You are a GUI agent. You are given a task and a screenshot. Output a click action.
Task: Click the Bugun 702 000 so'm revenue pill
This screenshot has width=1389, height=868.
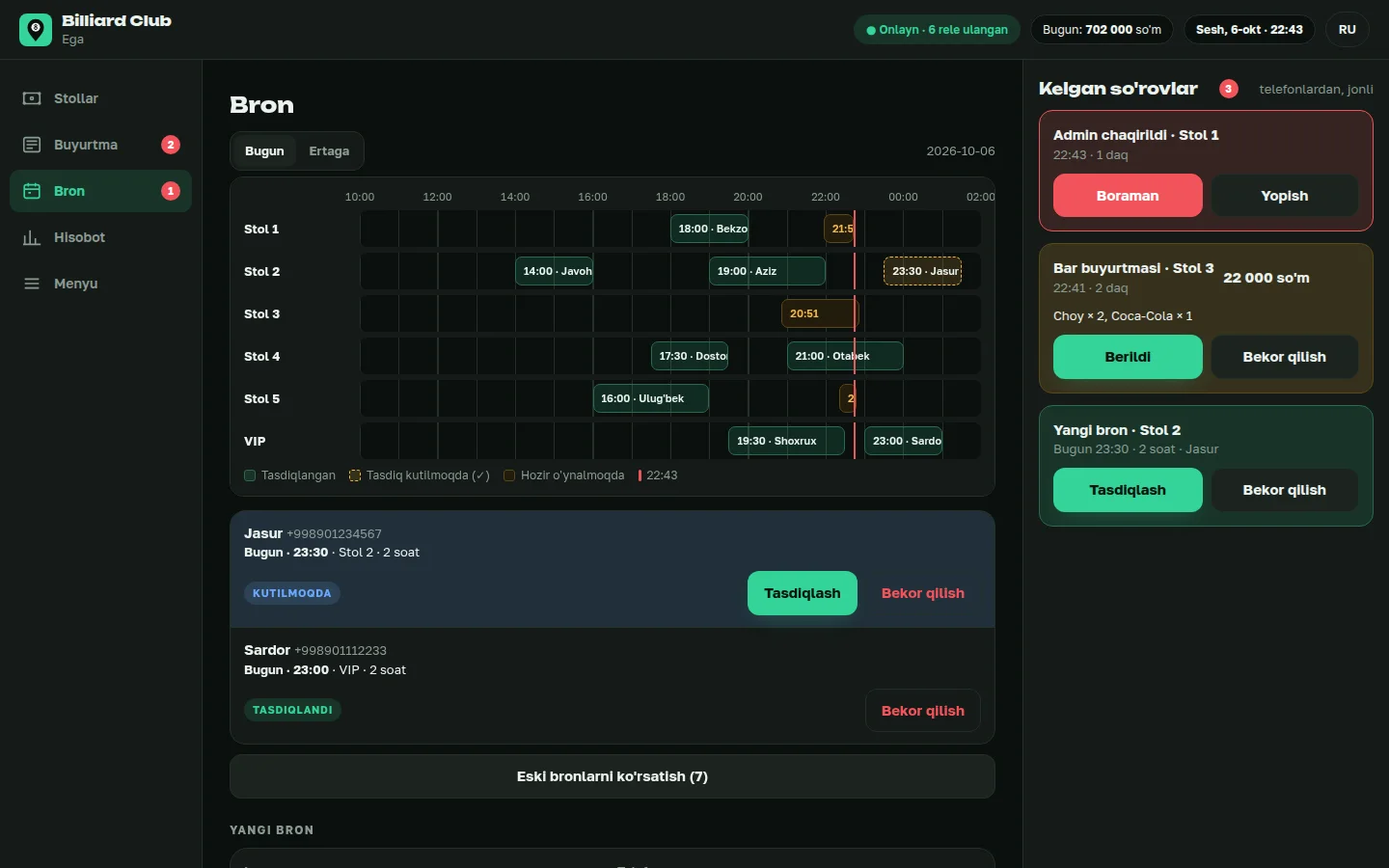[x=1102, y=30]
